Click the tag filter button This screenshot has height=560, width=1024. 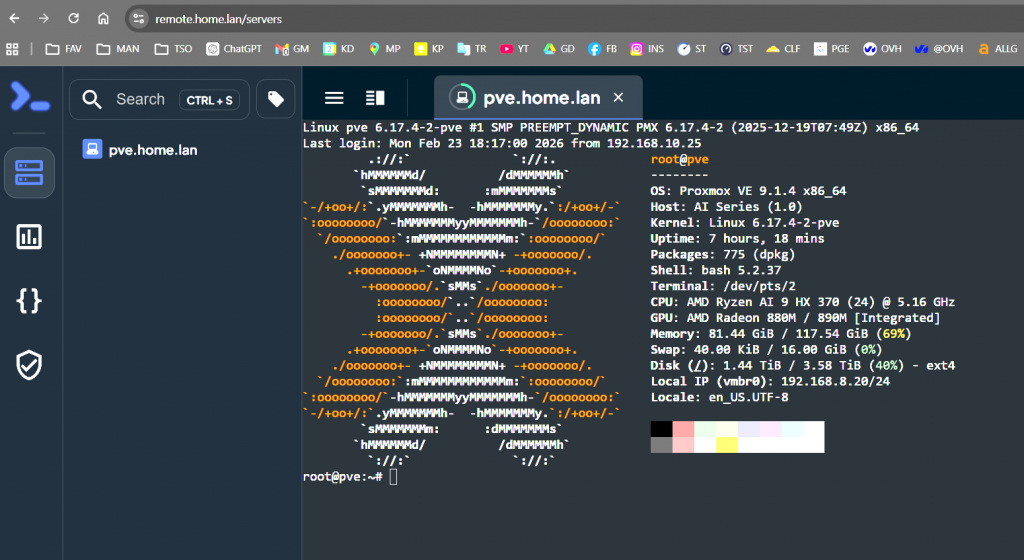[x=276, y=99]
